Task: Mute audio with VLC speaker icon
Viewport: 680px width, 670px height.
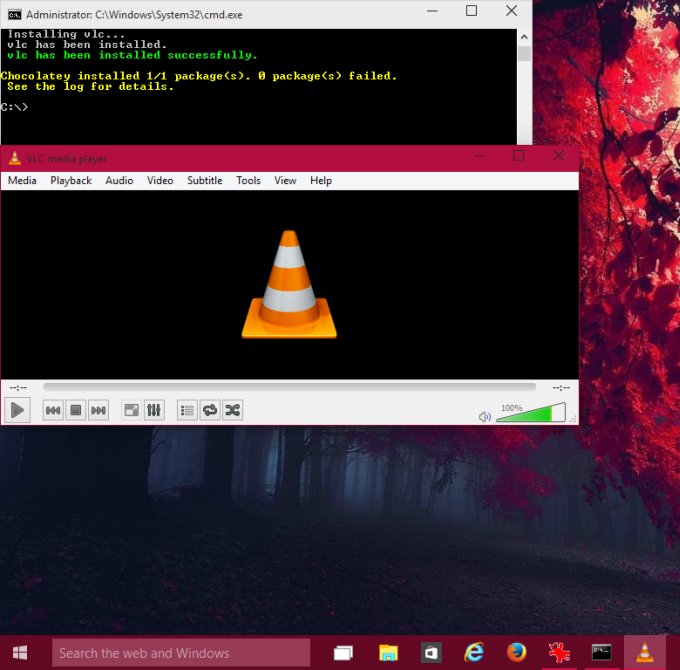Action: coord(484,417)
